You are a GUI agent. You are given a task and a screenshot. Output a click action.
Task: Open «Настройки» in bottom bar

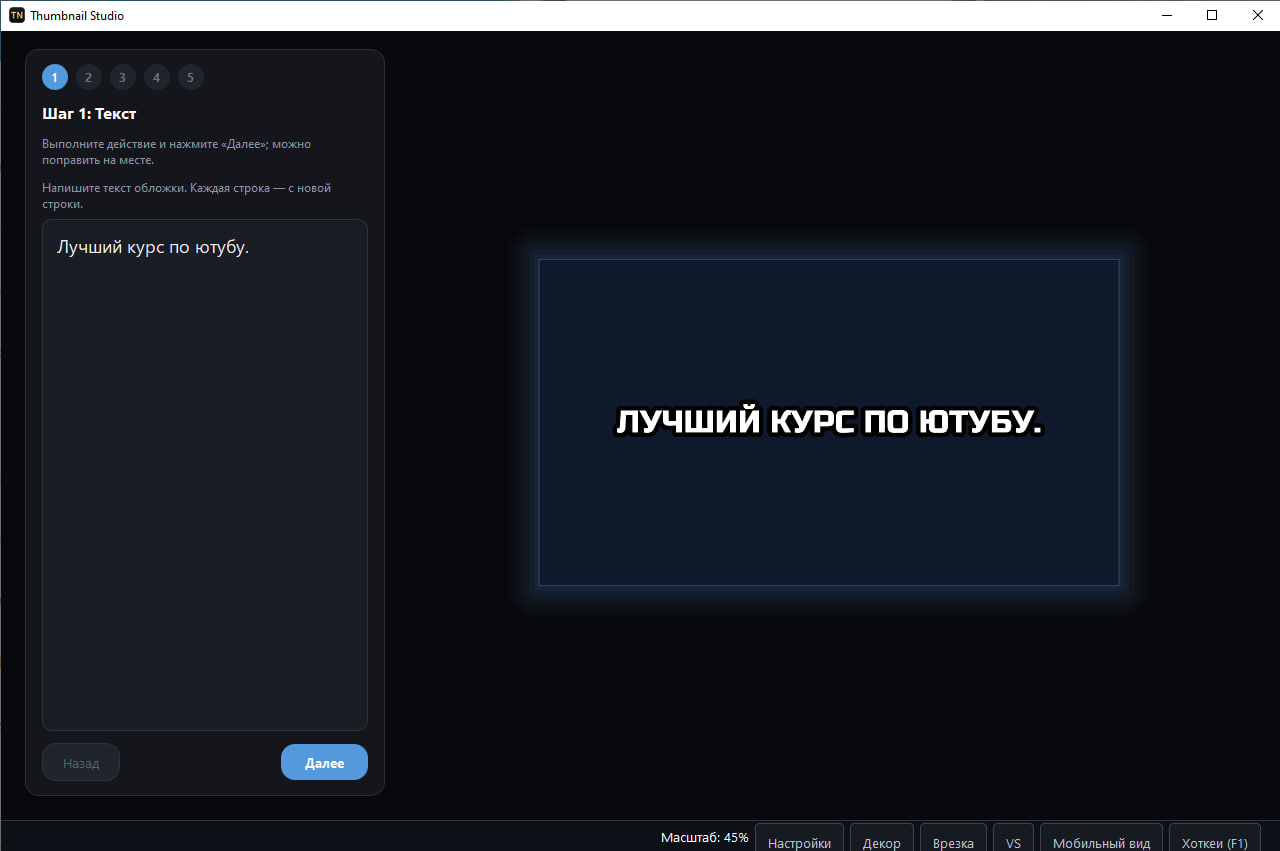click(x=799, y=838)
